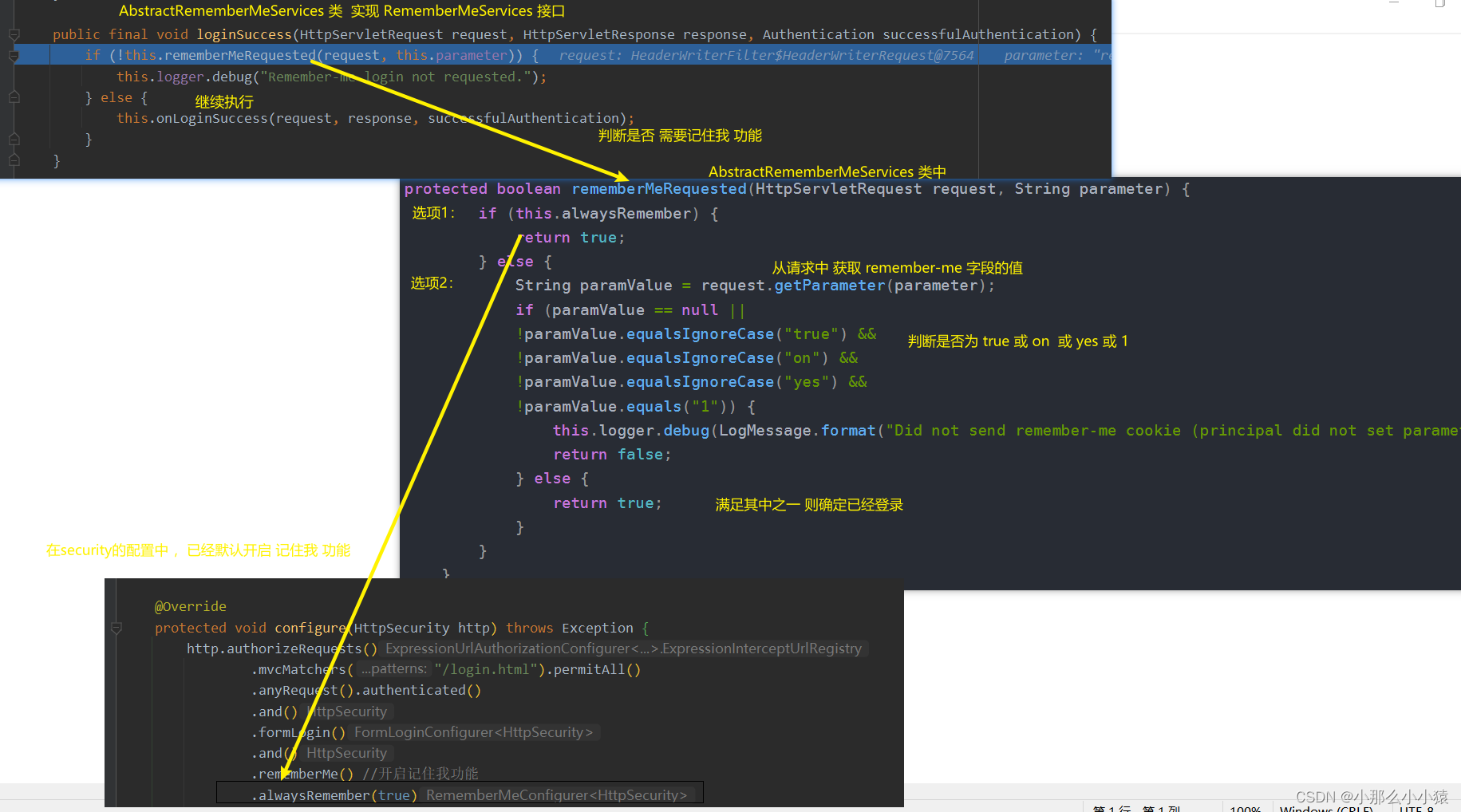The image size is (1461, 812).
Task: Collapse the configure method fold marker
Action: click(x=116, y=629)
